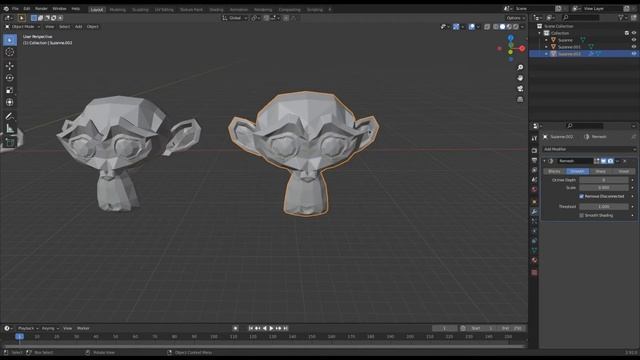
Task: Select the Cursor tool
Action: (10, 52)
